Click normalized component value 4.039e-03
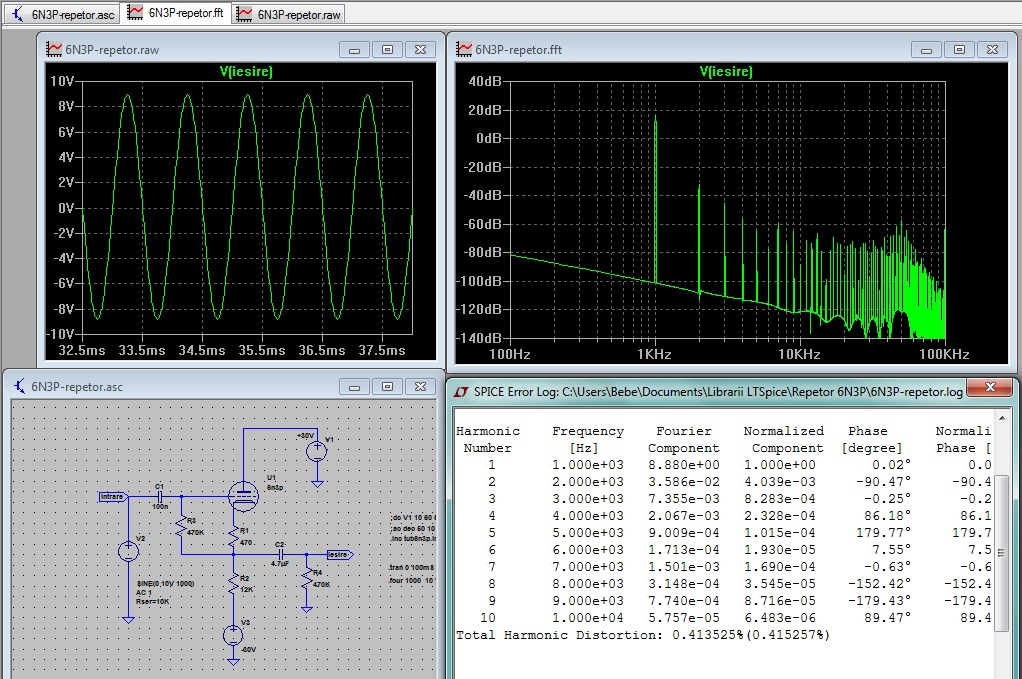Viewport: 1022px width, 679px height. (x=780, y=482)
